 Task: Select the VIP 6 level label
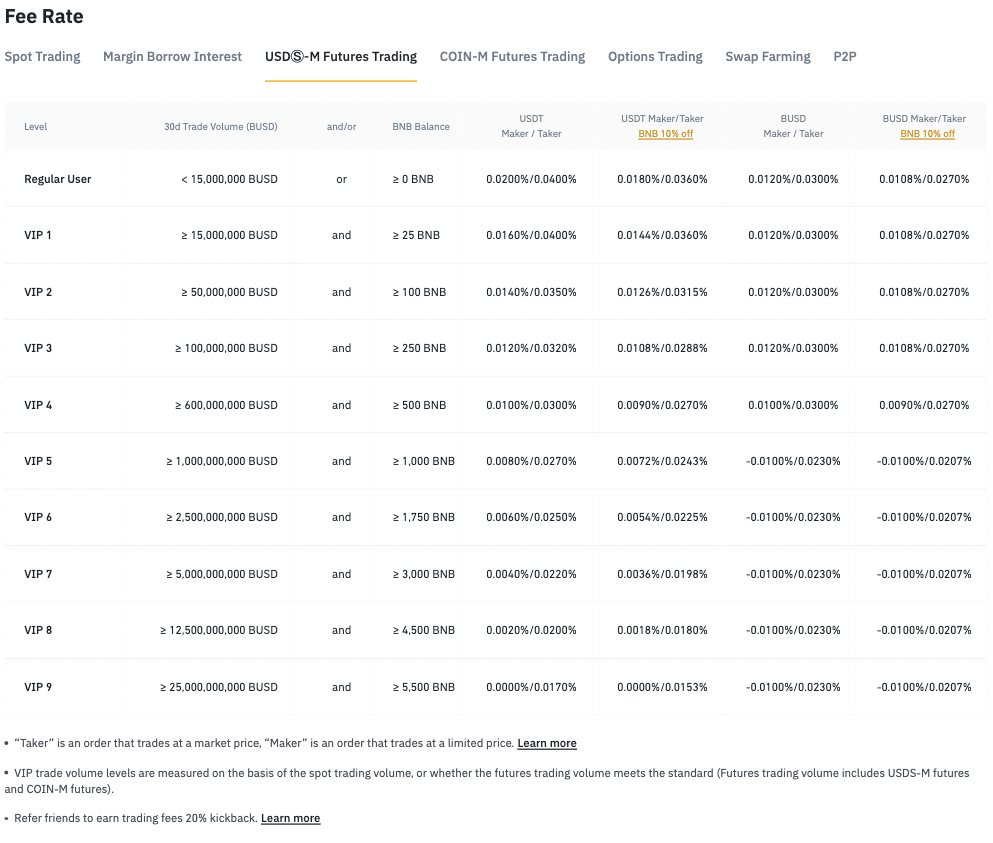(38, 517)
